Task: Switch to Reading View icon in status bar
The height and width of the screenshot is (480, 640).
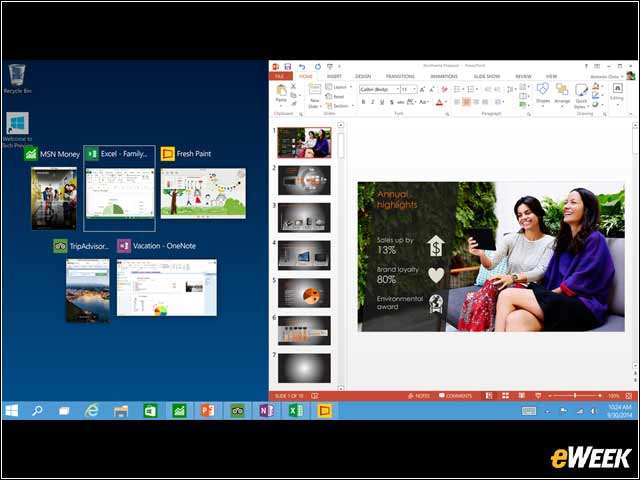Action: (x=522, y=396)
